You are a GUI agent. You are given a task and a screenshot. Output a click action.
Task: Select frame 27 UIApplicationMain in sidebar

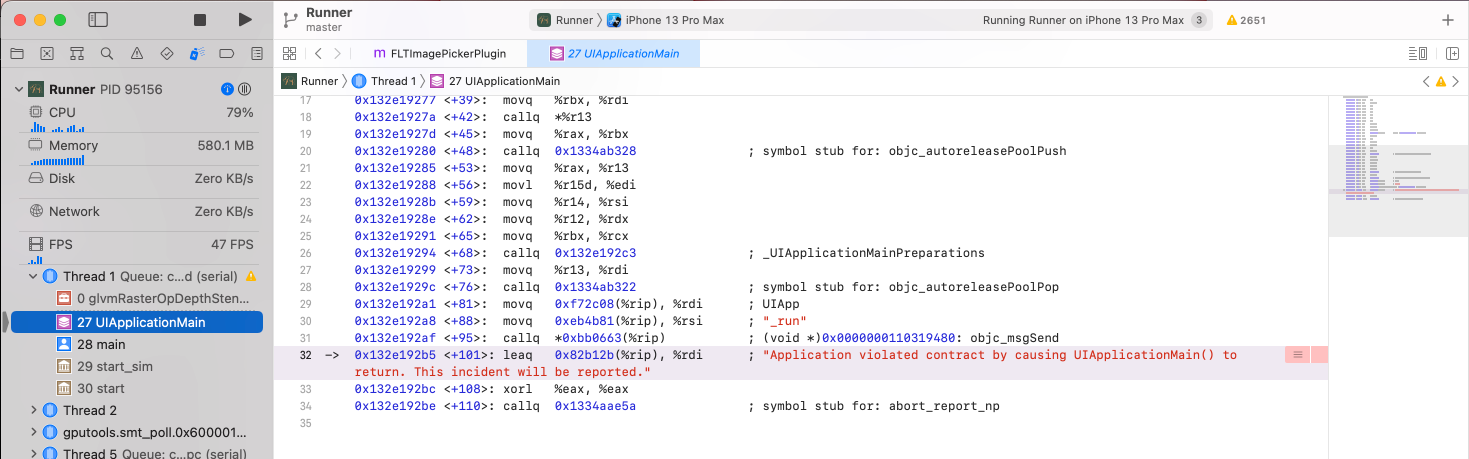point(137,322)
